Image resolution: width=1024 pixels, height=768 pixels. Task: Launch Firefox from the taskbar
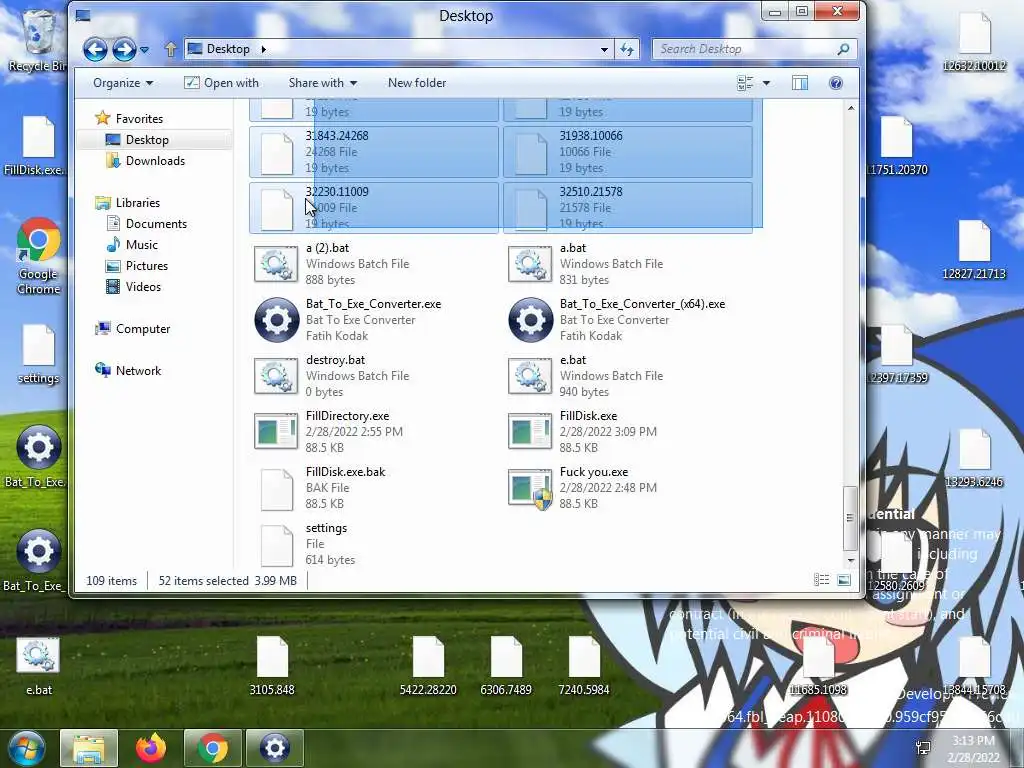point(151,748)
